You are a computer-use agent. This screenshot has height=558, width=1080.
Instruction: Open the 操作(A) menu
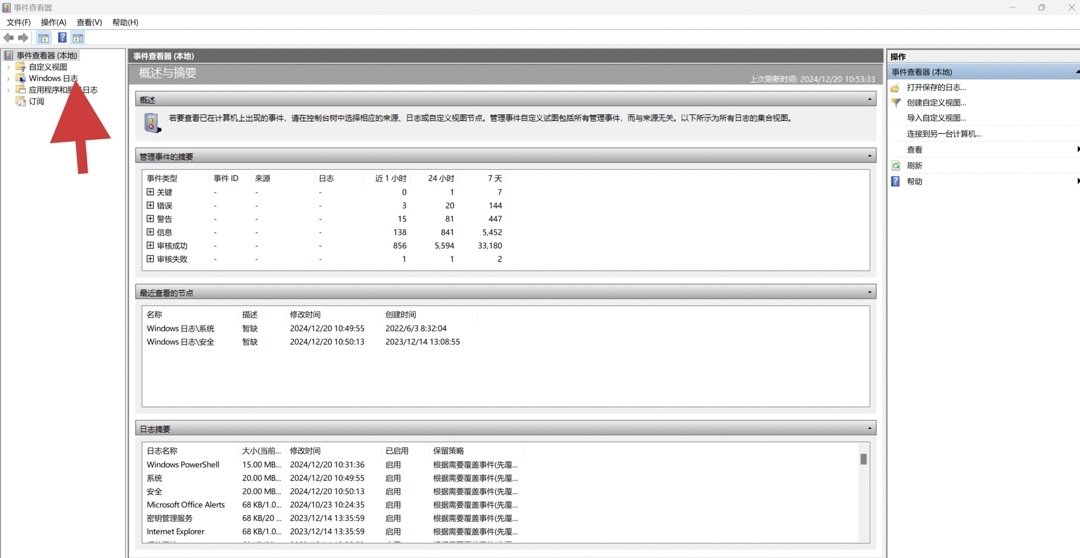53,22
